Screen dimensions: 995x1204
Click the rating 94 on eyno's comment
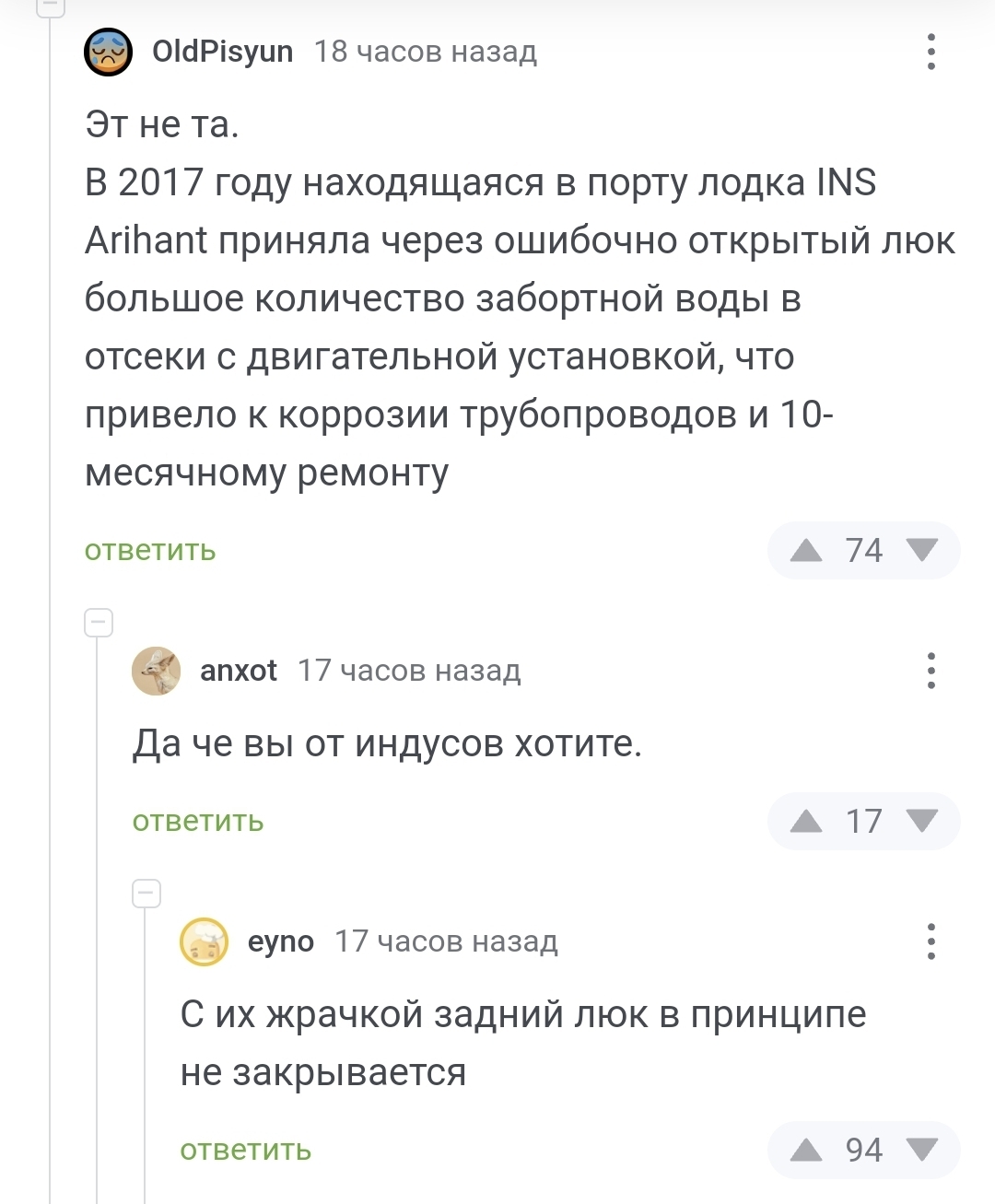coord(863,1151)
